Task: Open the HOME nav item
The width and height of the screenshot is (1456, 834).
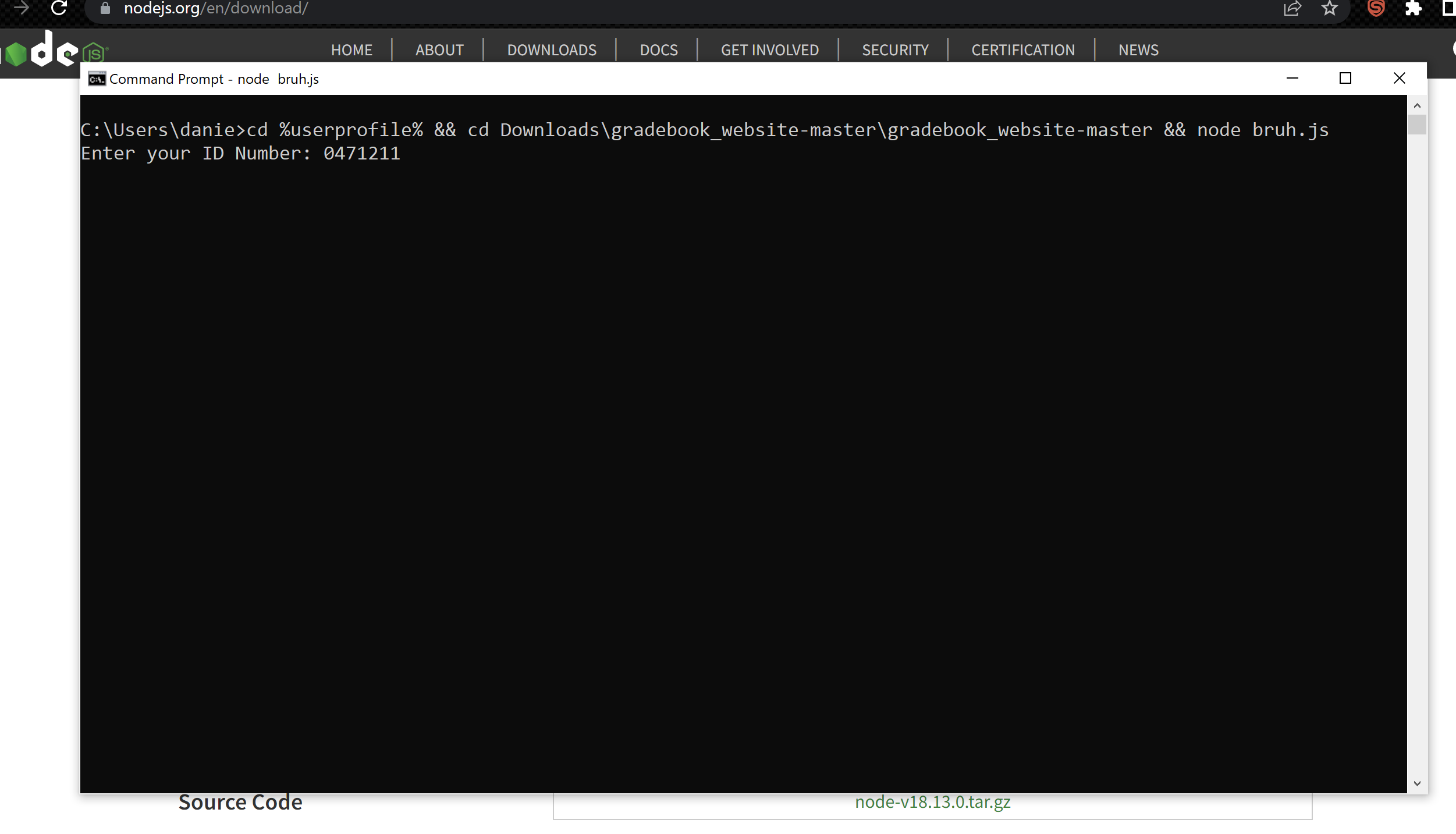Action: 351,50
